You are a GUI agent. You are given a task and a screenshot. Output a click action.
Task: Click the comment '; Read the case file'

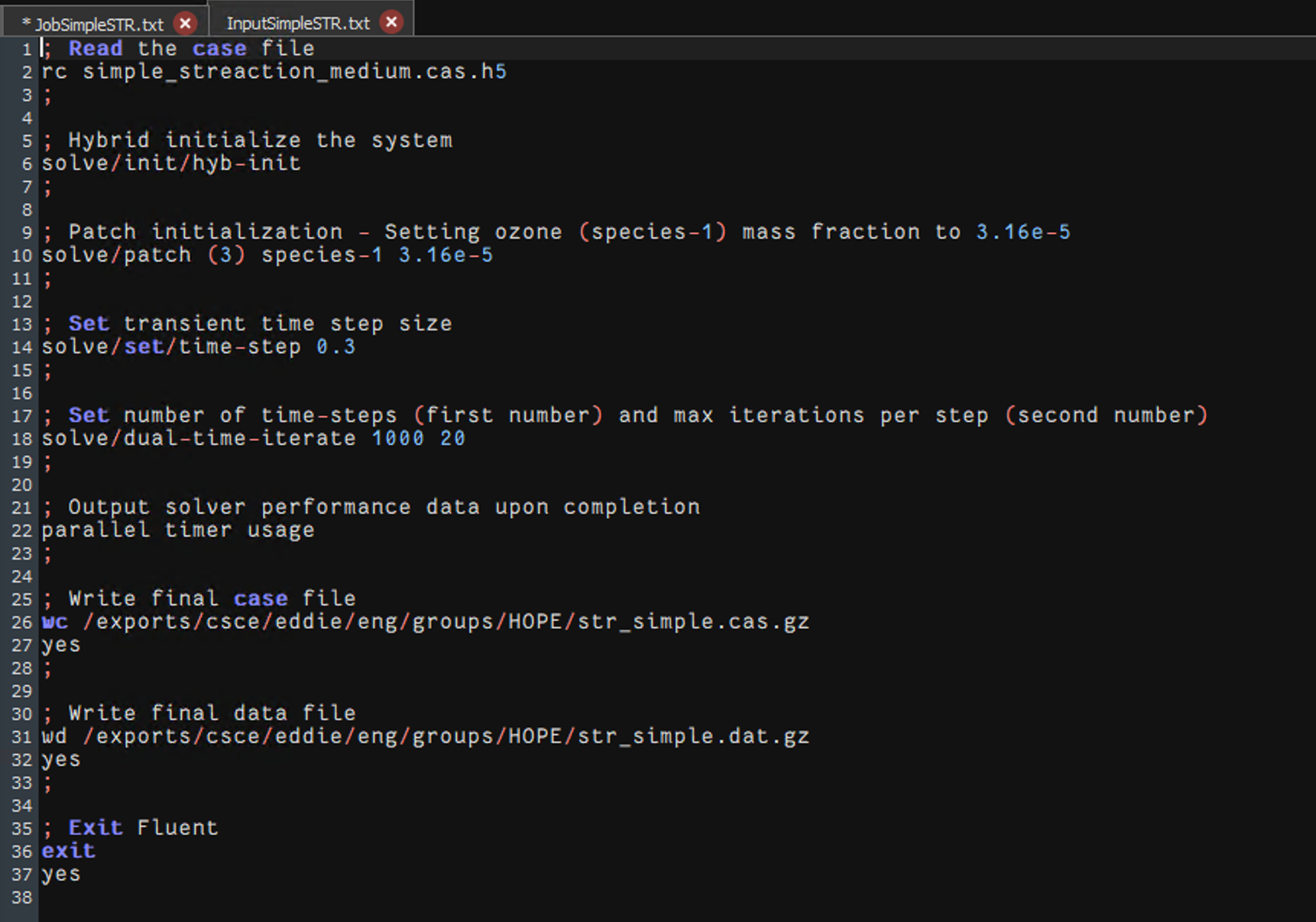click(178, 49)
